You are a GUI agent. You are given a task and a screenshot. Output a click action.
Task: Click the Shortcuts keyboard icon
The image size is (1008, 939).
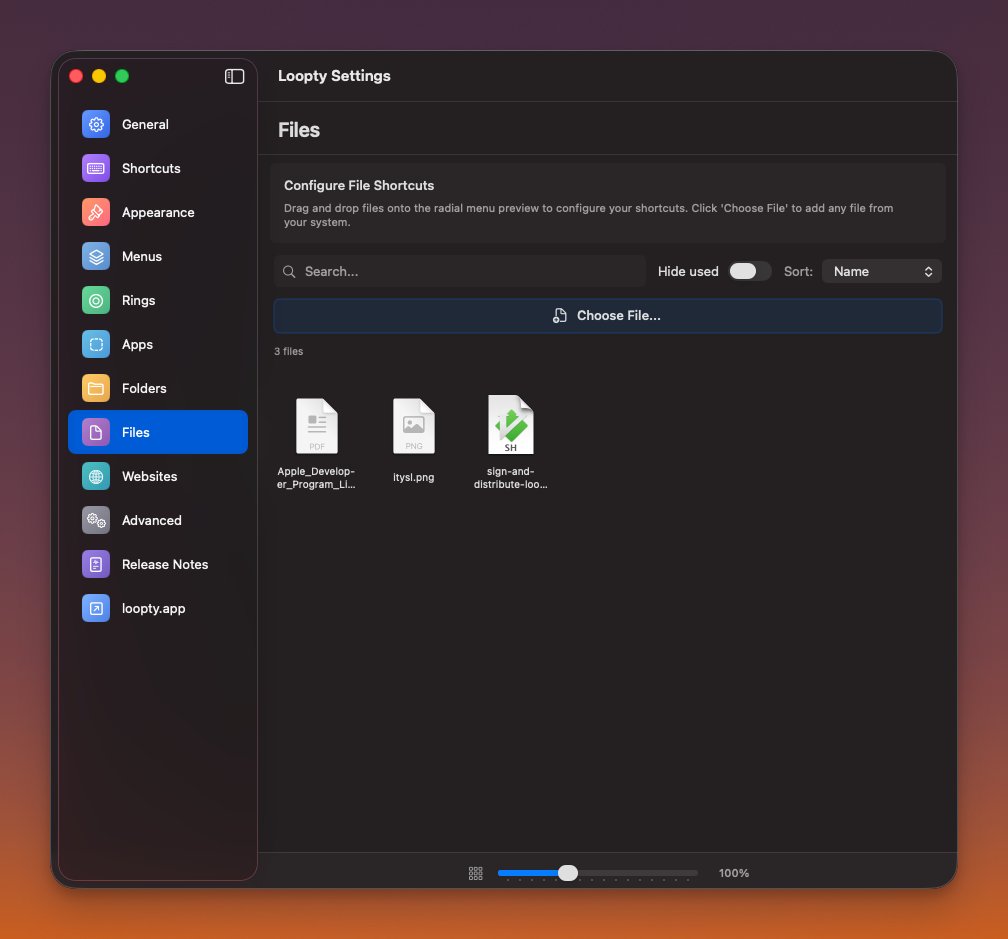point(96,168)
